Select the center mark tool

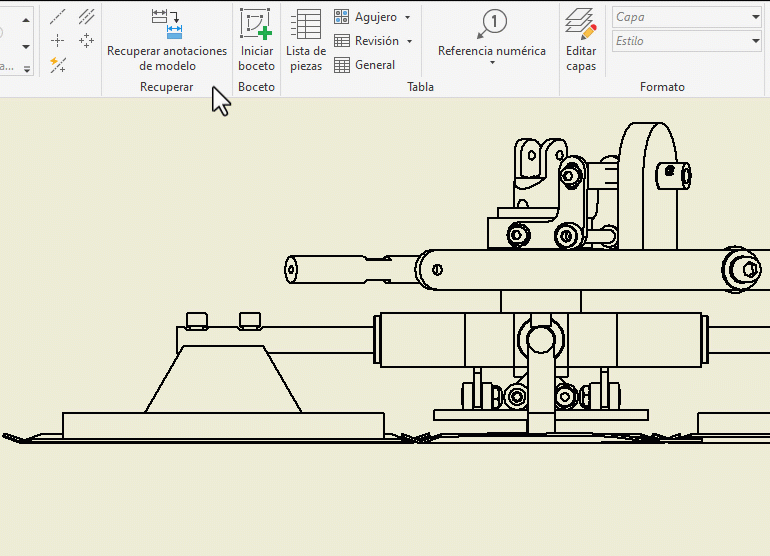coord(58,40)
